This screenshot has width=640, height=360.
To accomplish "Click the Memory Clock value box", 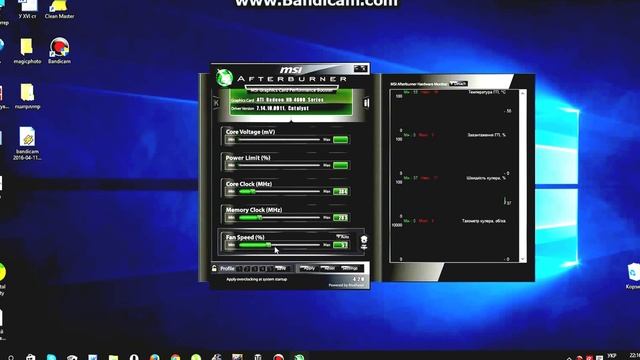I will 340,218.
